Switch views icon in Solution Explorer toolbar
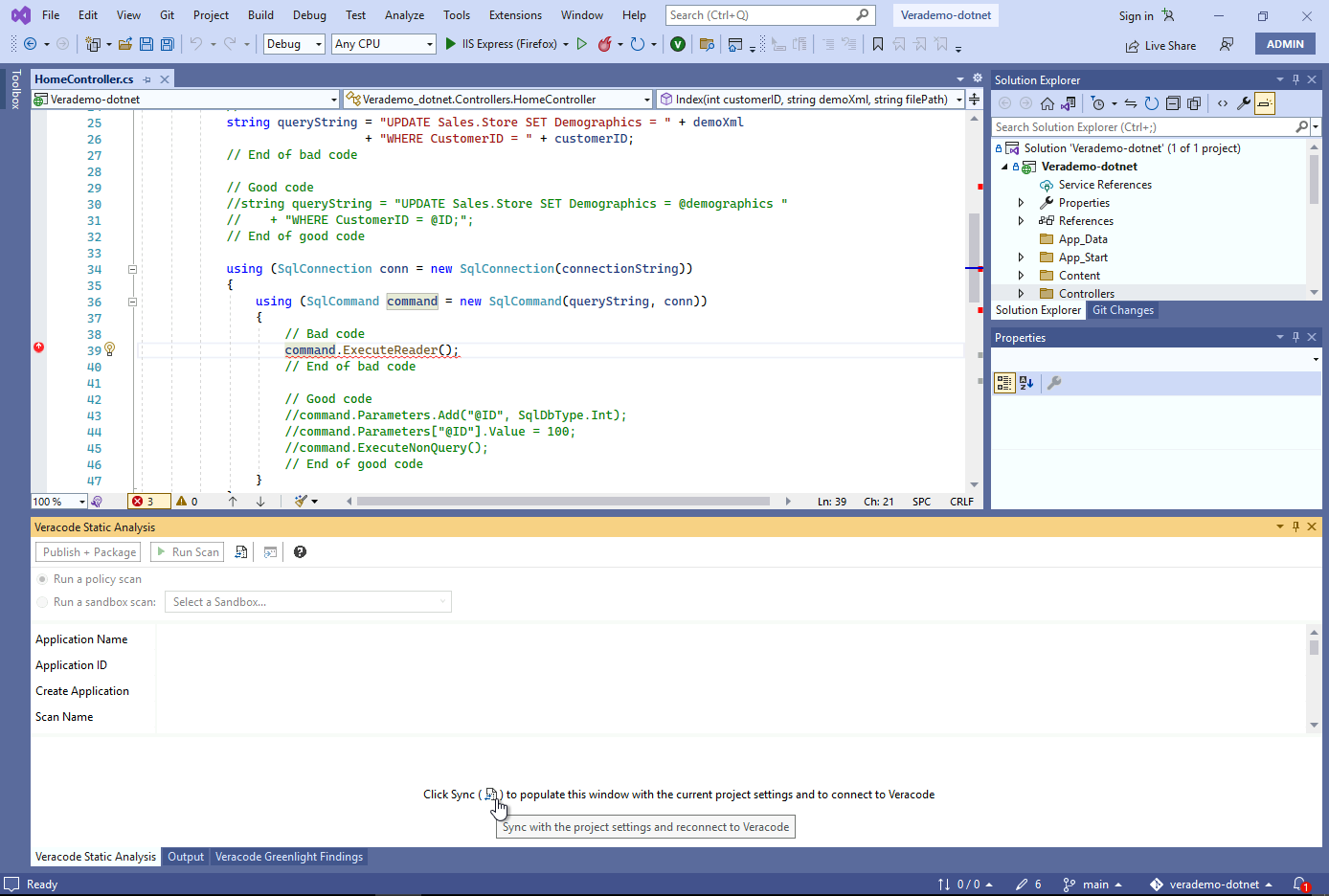 tap(1069, 103)
